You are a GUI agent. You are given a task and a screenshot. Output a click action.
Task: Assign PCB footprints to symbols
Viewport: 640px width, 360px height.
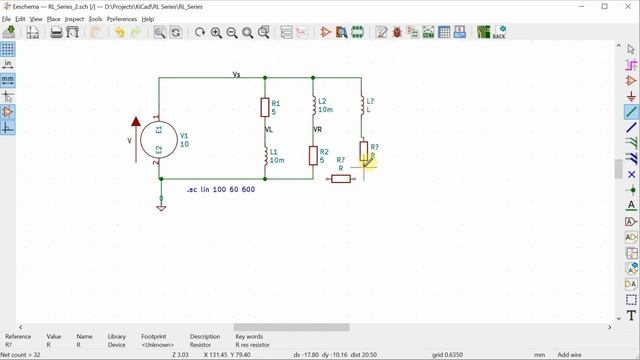pyautogui.click(x=412, y=32)
